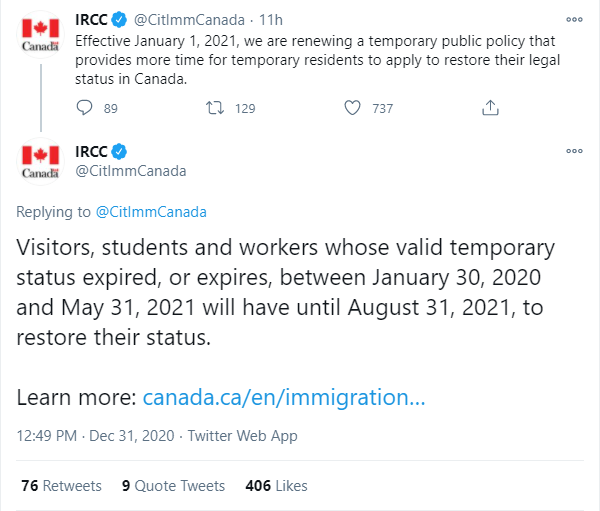
Task: Open more options on second tweet
Action: click(574, 151)
